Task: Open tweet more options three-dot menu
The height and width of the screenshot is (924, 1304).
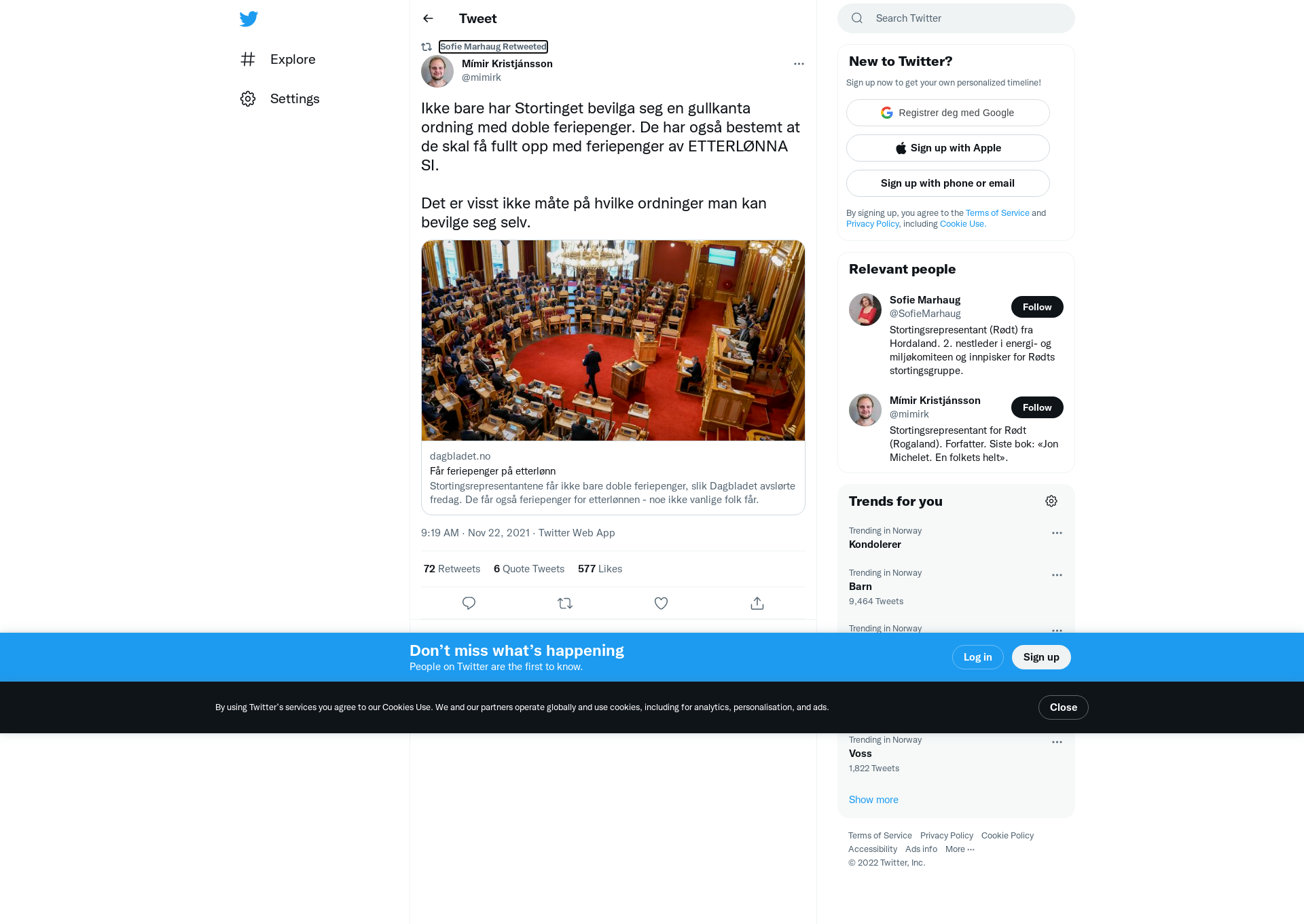Action: [799, 64]
